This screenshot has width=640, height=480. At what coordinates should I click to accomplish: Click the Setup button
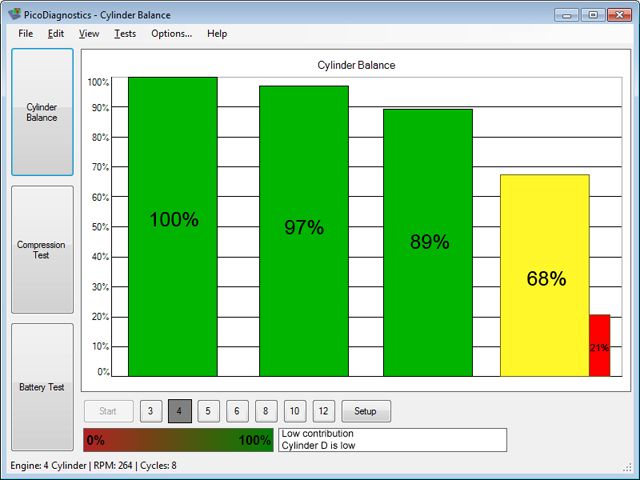366,411
